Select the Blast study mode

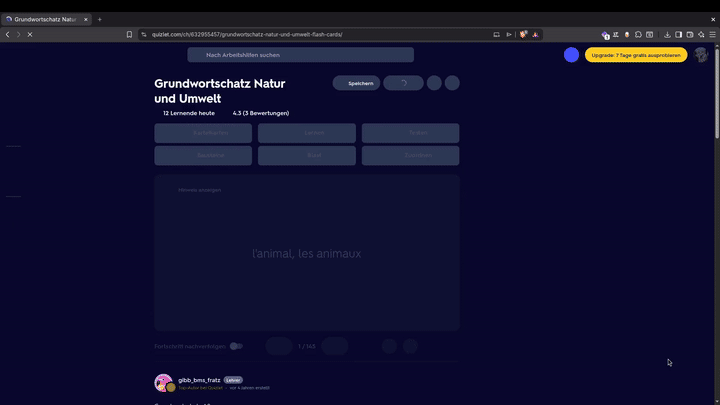point(307,155)
